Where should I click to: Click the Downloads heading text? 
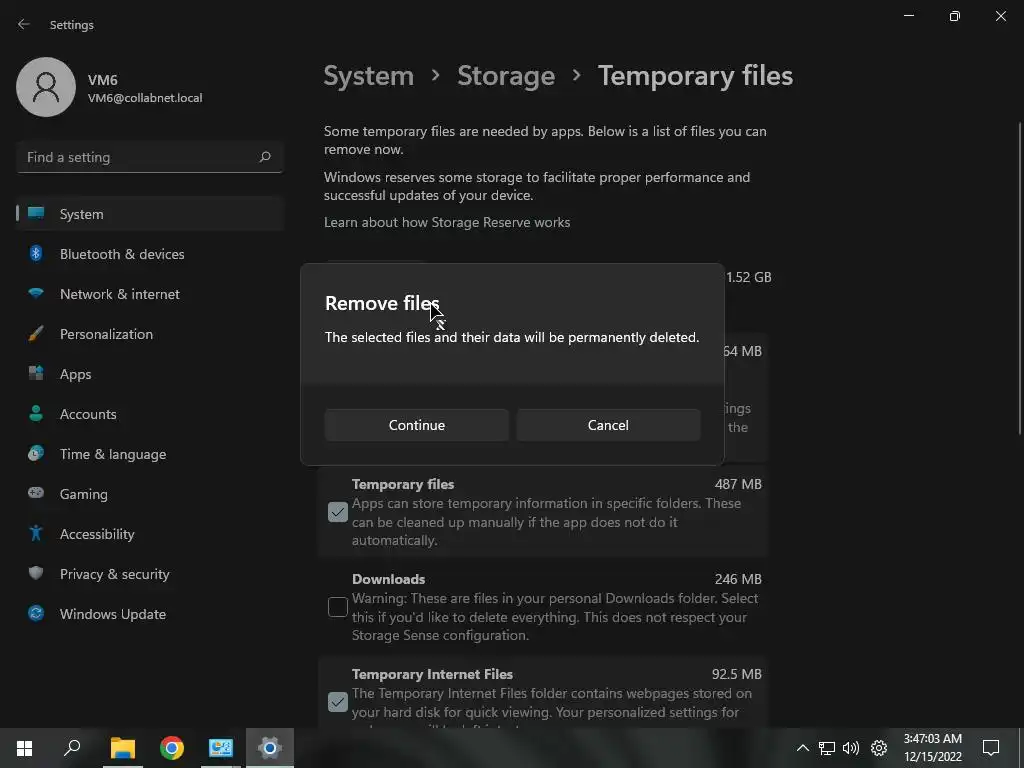[x=389, y=579]
